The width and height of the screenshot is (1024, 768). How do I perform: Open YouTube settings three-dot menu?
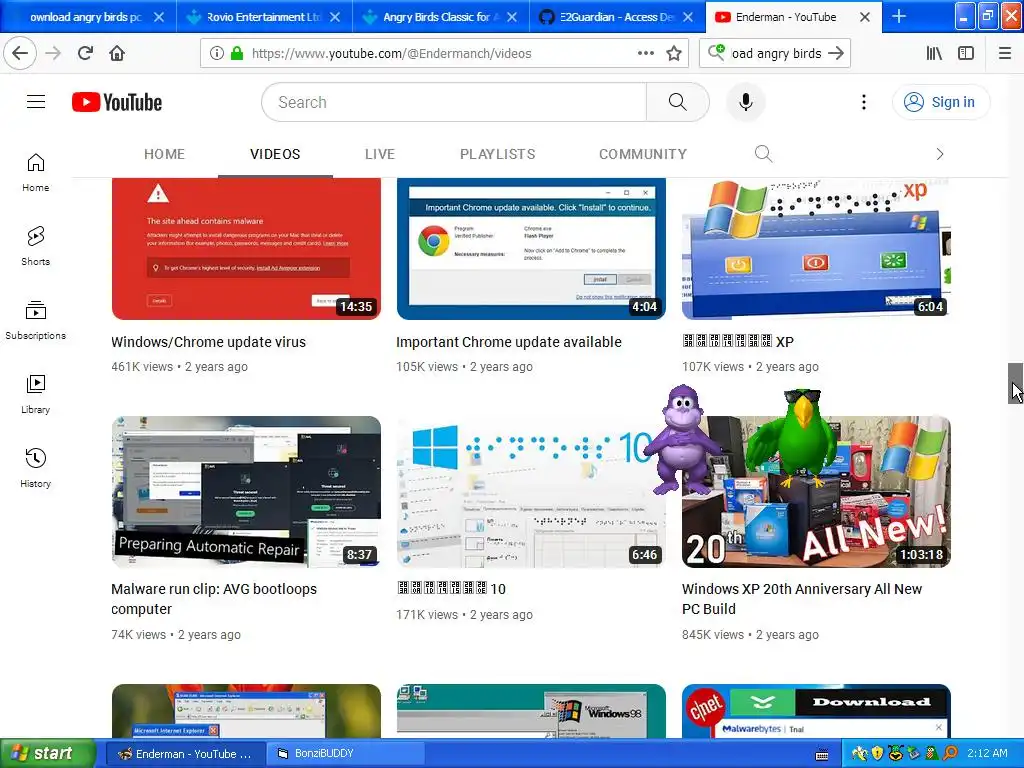(863, 102)
